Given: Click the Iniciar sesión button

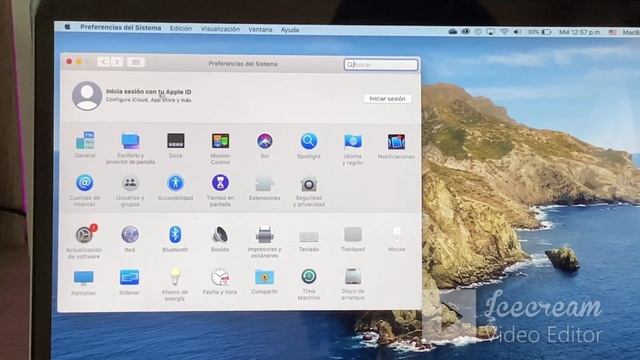Looking at the screenshot, I should point(387,99).
